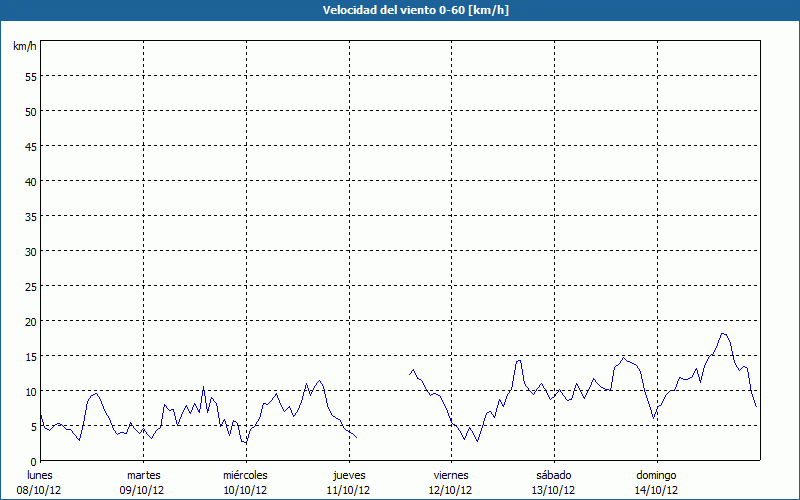This screenshot has width=800, height=500.
Task: Click the 'miércoles' day label
Action: 245,475
